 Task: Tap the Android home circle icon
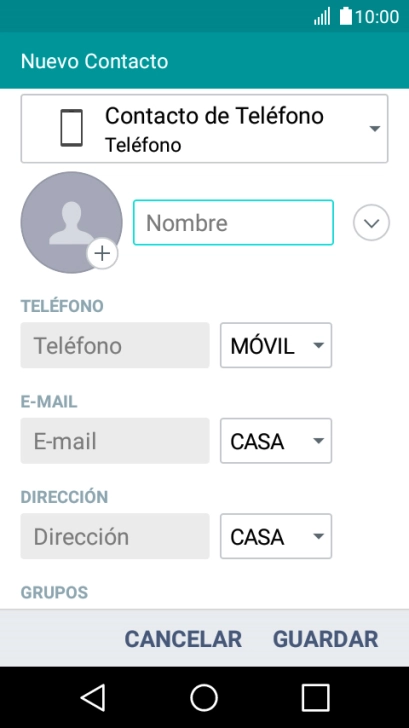(x=204, y=697)
